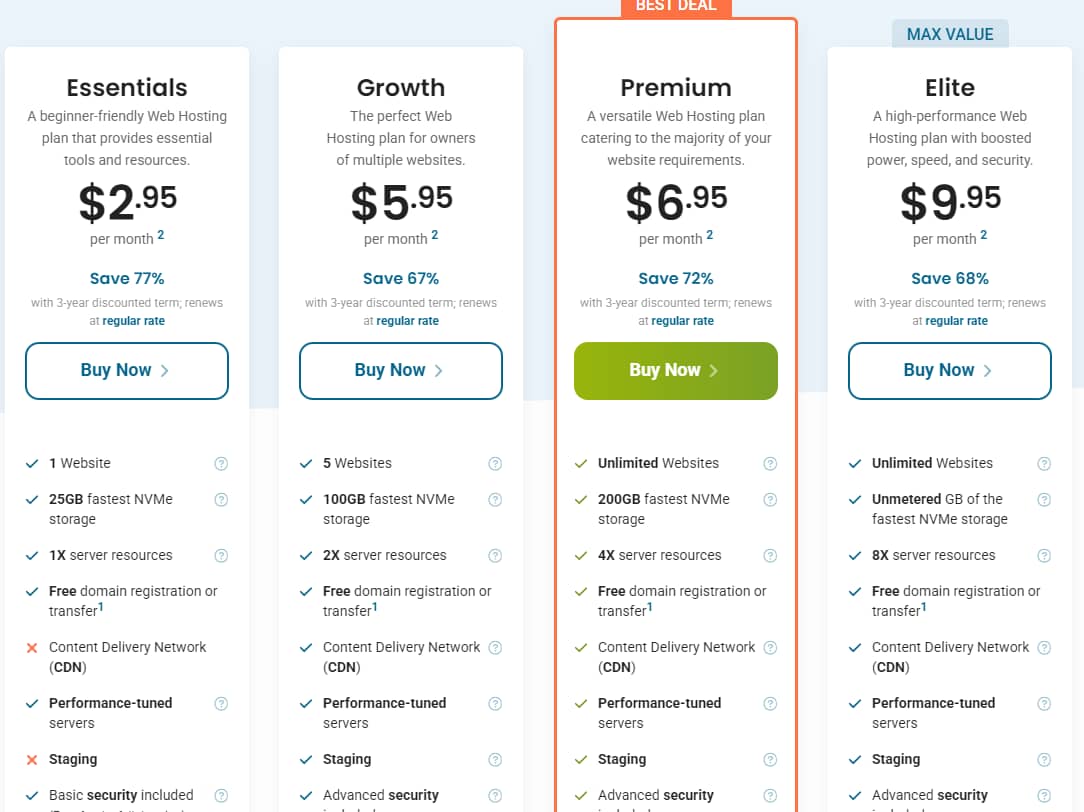Click help icon beside Essentials 1 Website
Image resolution: width=1084 pixels, height=812 pixels.
[221, 464]
